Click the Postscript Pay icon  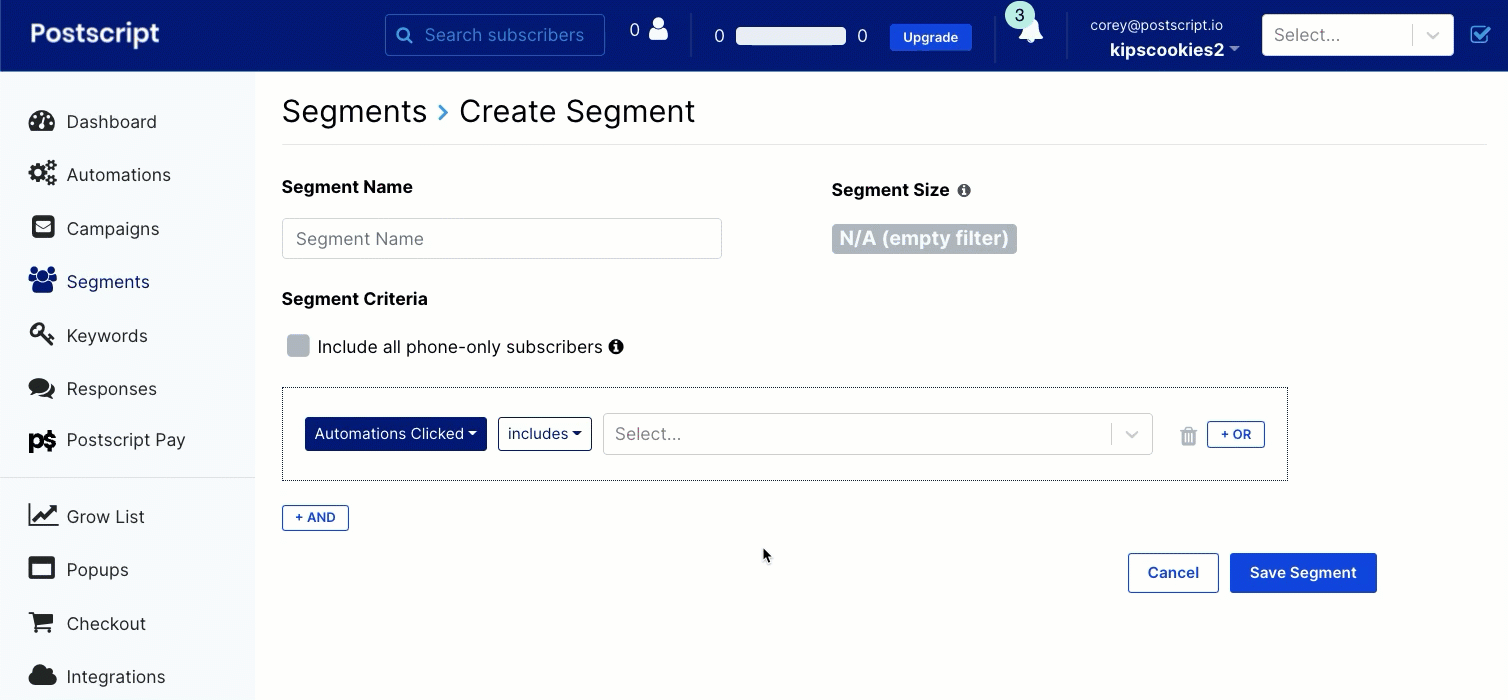[x=42, y=440]
